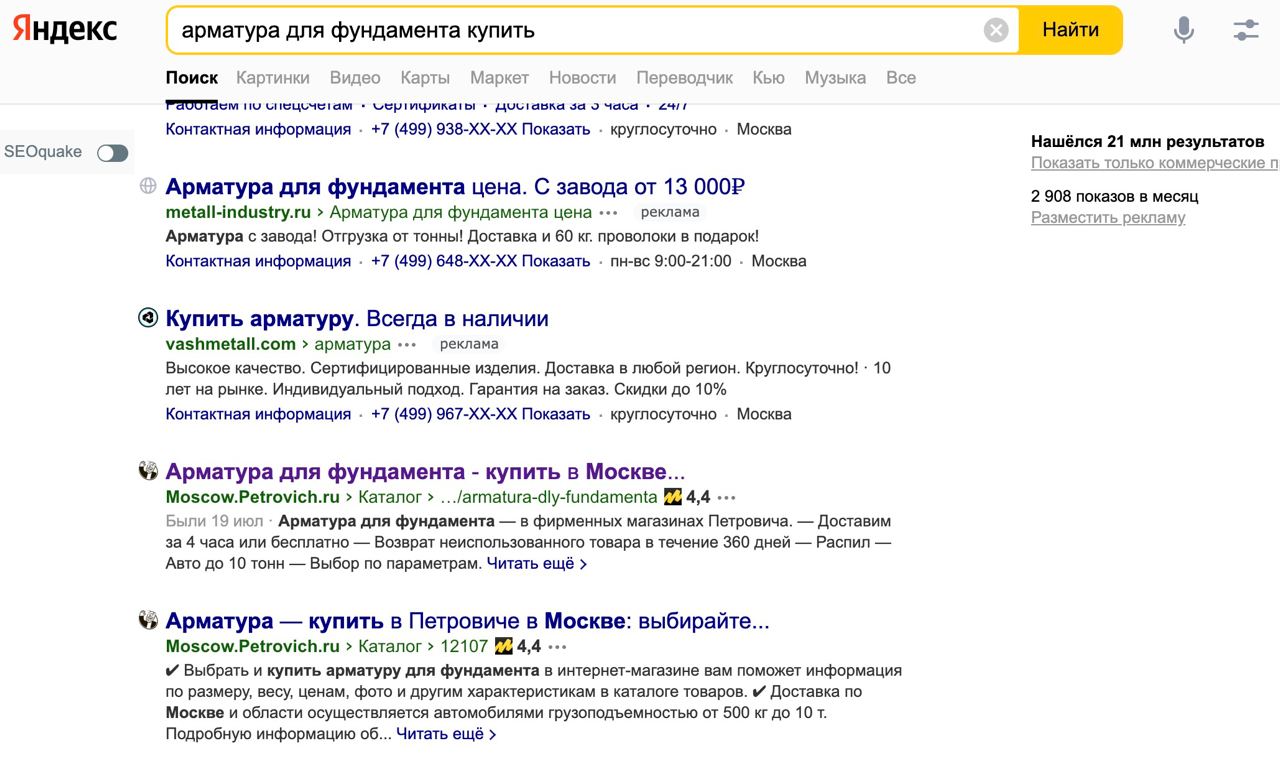
Task: Toggle the SEOquake switch
Action: 113,153
